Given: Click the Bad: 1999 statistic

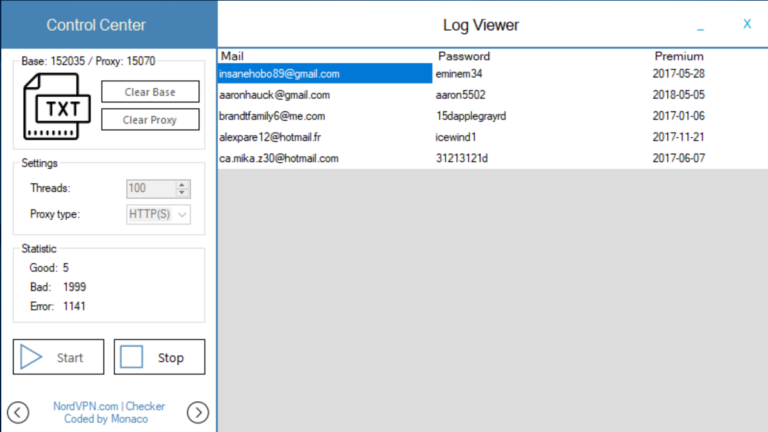Looking at the screenshot, I should (x=58, y=287).
